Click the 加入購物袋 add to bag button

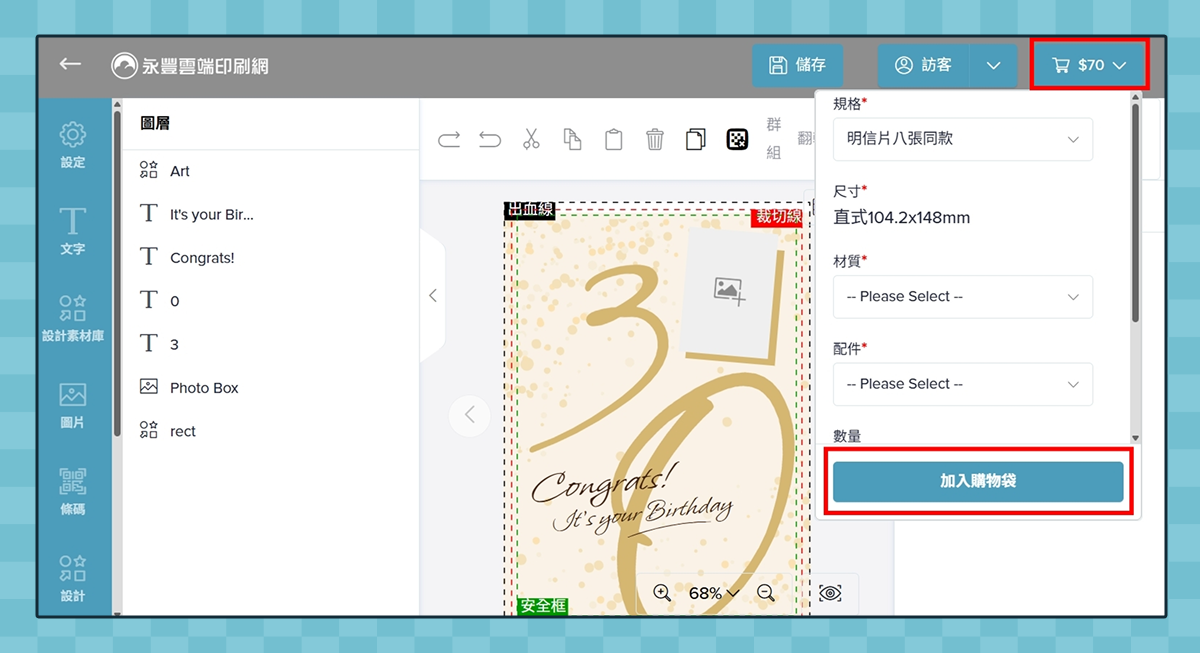pyautogui.click(x=978, y=481)
